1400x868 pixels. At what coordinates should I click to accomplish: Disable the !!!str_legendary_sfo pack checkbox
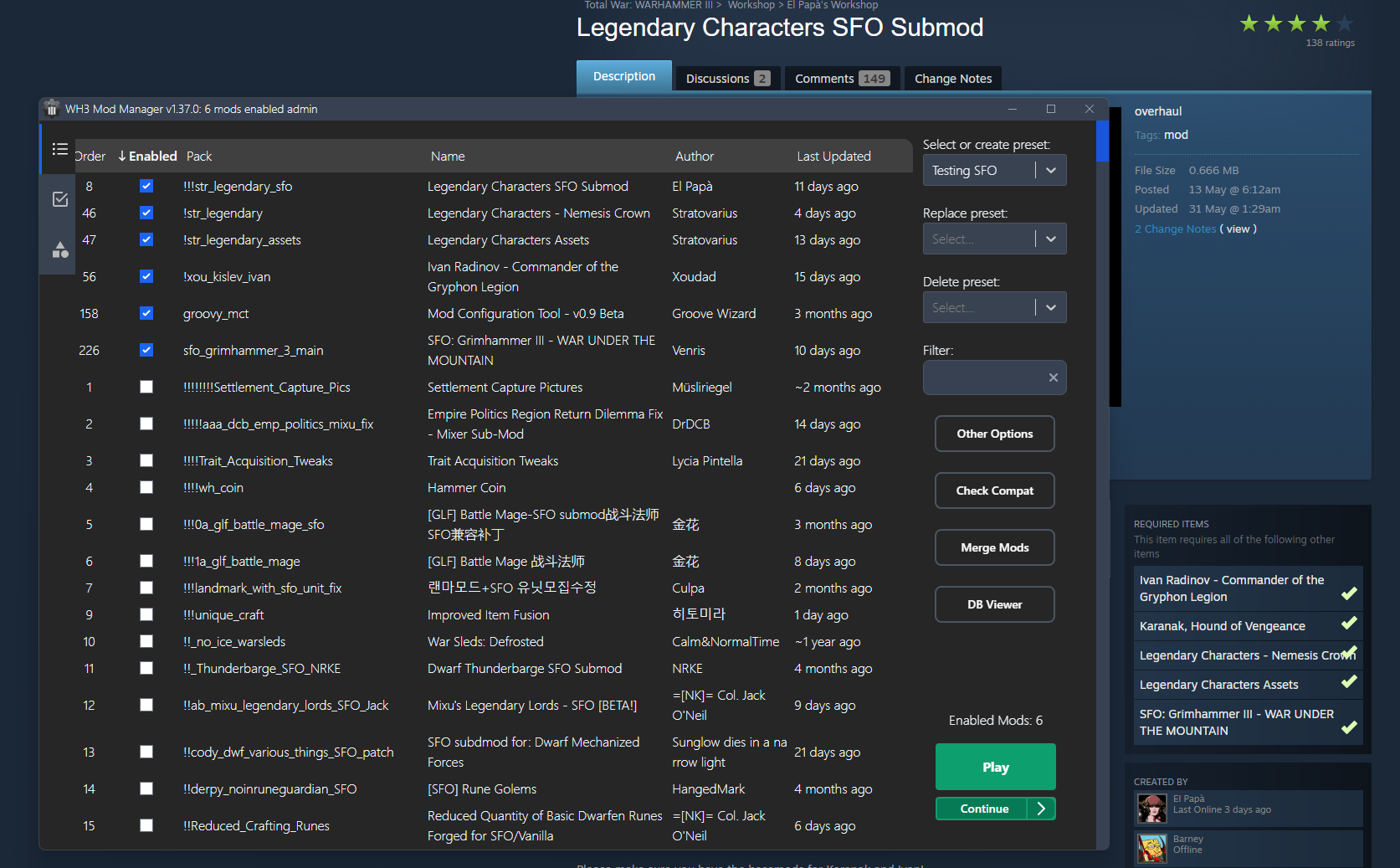(x=146, y=186)
